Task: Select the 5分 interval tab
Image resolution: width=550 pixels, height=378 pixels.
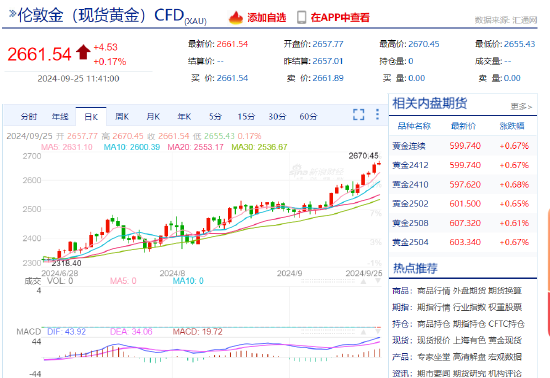Action: tap(215, 116)
